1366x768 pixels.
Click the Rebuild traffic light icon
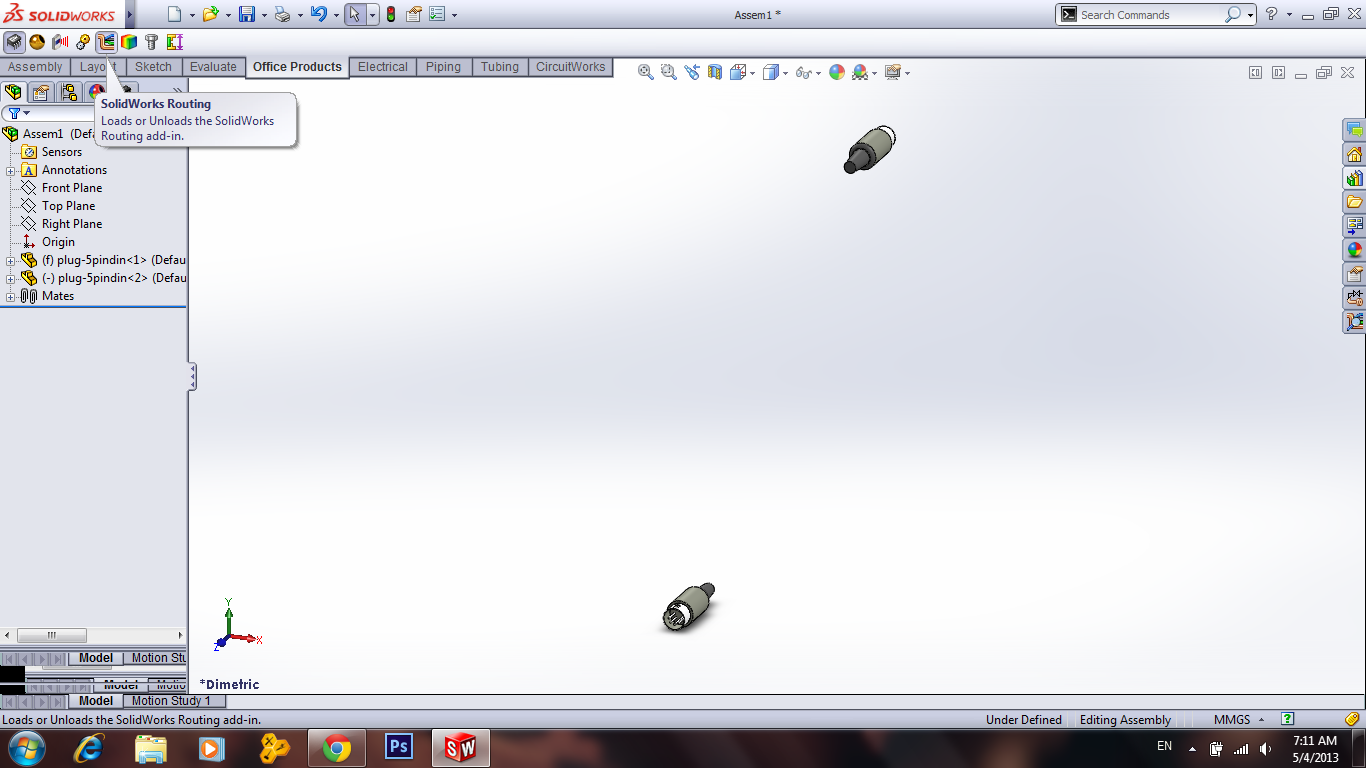pos(390,14)
